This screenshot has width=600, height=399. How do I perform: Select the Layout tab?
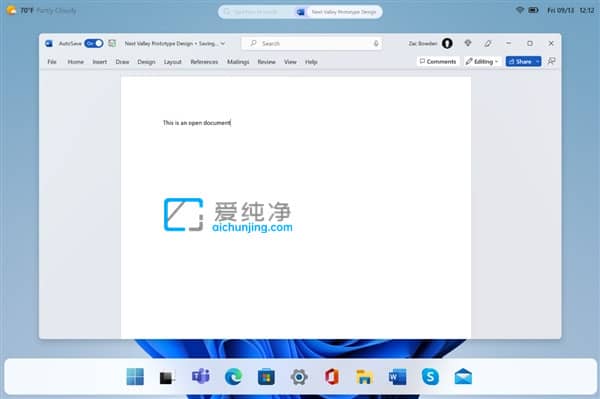173,62
